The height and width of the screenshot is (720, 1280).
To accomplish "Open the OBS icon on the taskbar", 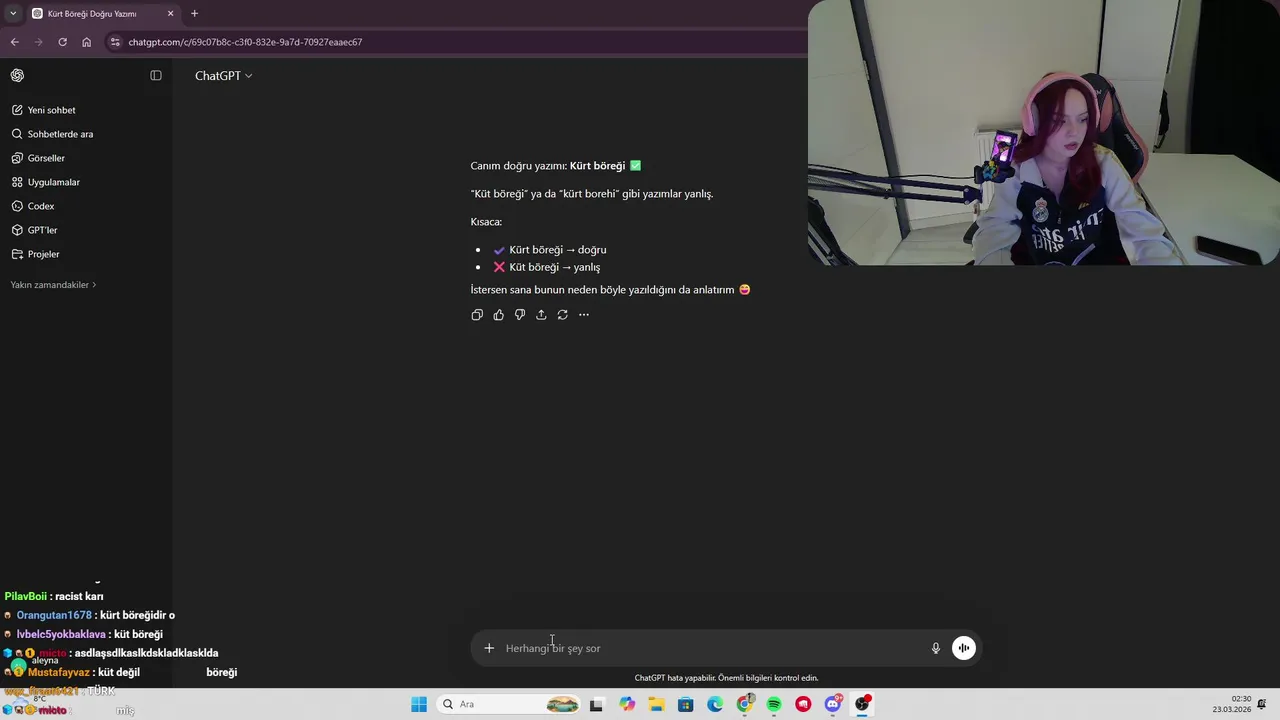I will pyautogui.click(x=862, y=705).
